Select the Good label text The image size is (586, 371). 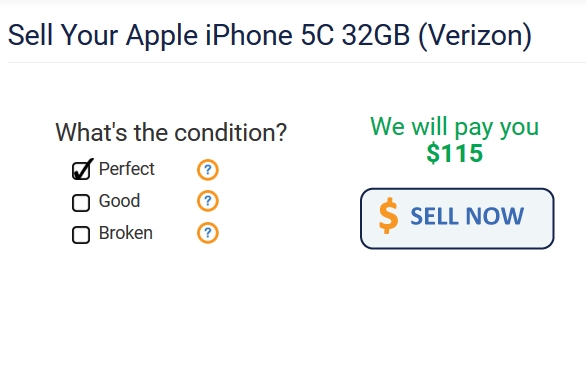[120, 201]
